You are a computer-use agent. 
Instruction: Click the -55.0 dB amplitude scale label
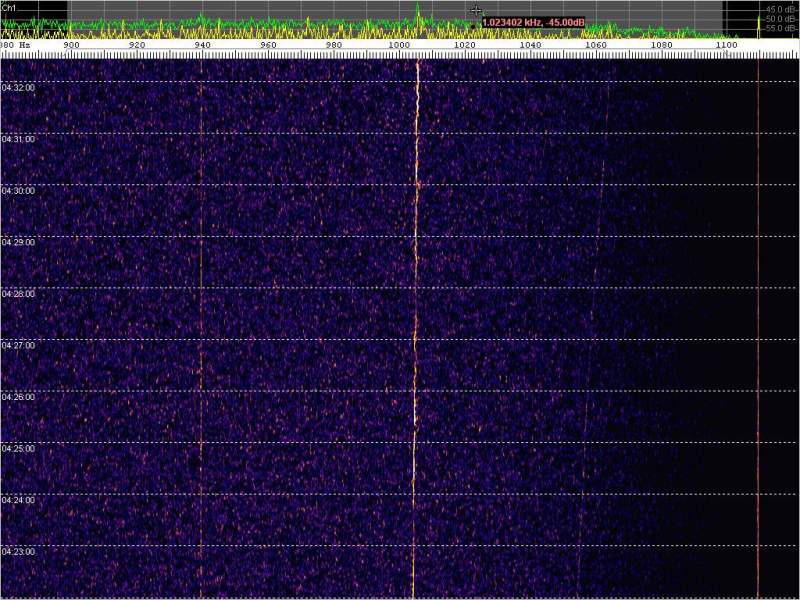click(x=778, y=29)
